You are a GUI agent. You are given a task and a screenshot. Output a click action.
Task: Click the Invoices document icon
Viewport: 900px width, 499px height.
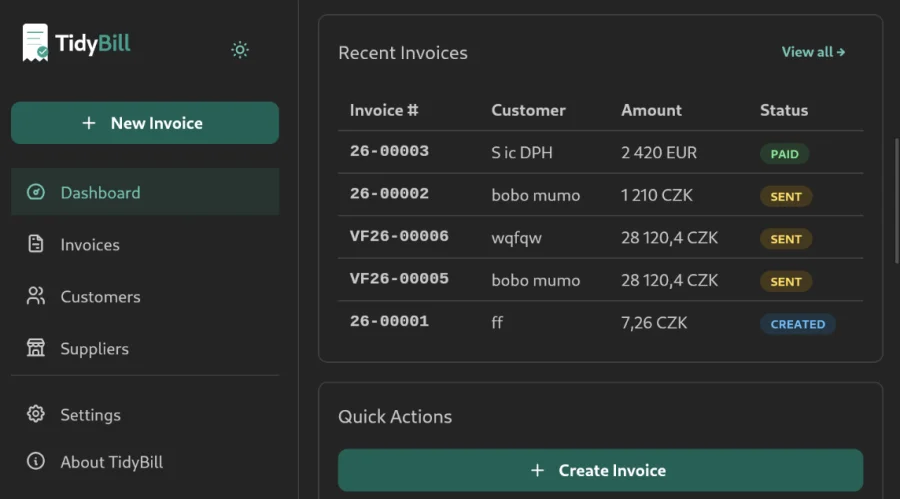(36, 244)
